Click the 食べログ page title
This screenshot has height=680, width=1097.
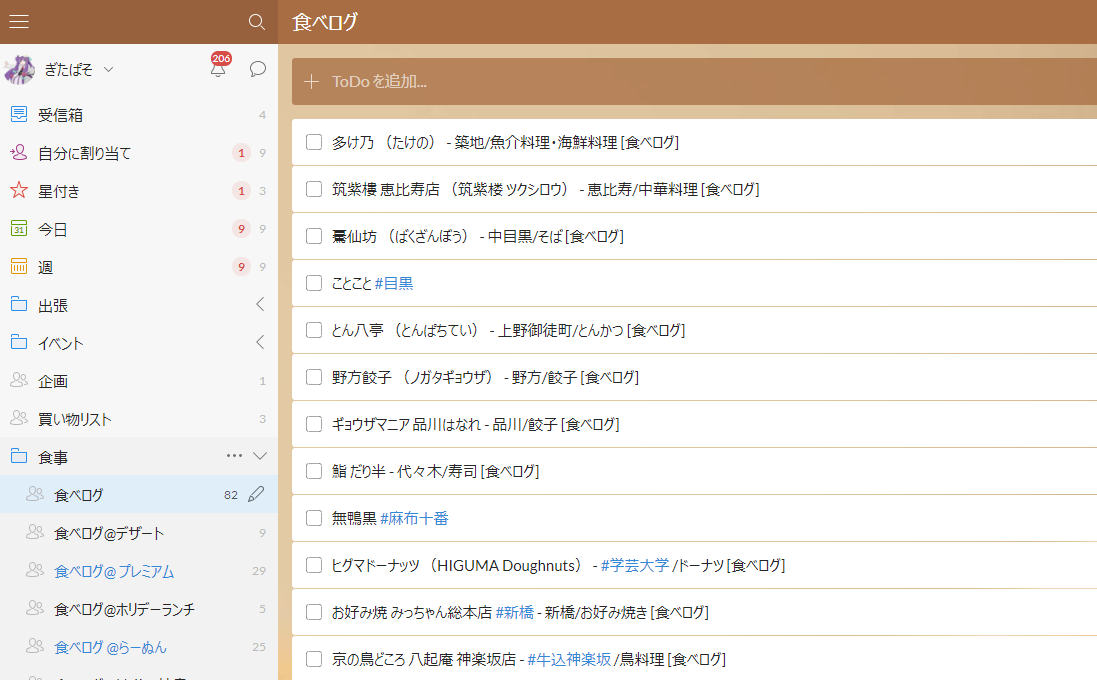tap(325, 22)
